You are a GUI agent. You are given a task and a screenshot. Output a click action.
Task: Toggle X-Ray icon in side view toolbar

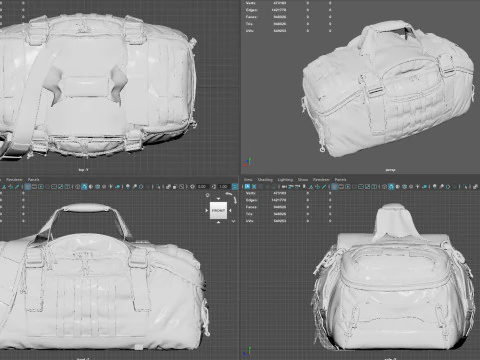[x=475, y=187]
